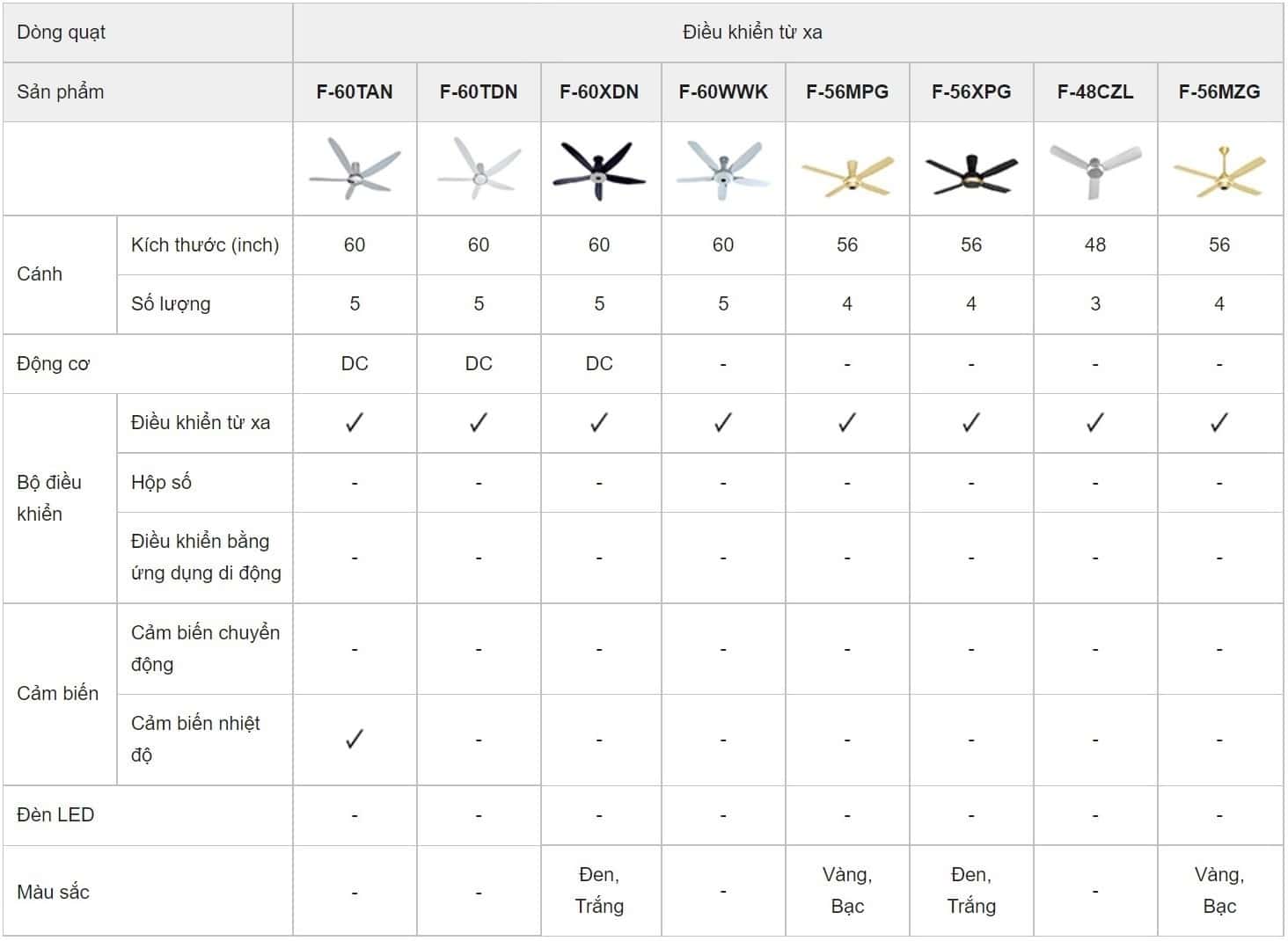Select the "Dòng quạt" header cell
The width and height of the screenshot is (1288, 941).
[61, 33]
